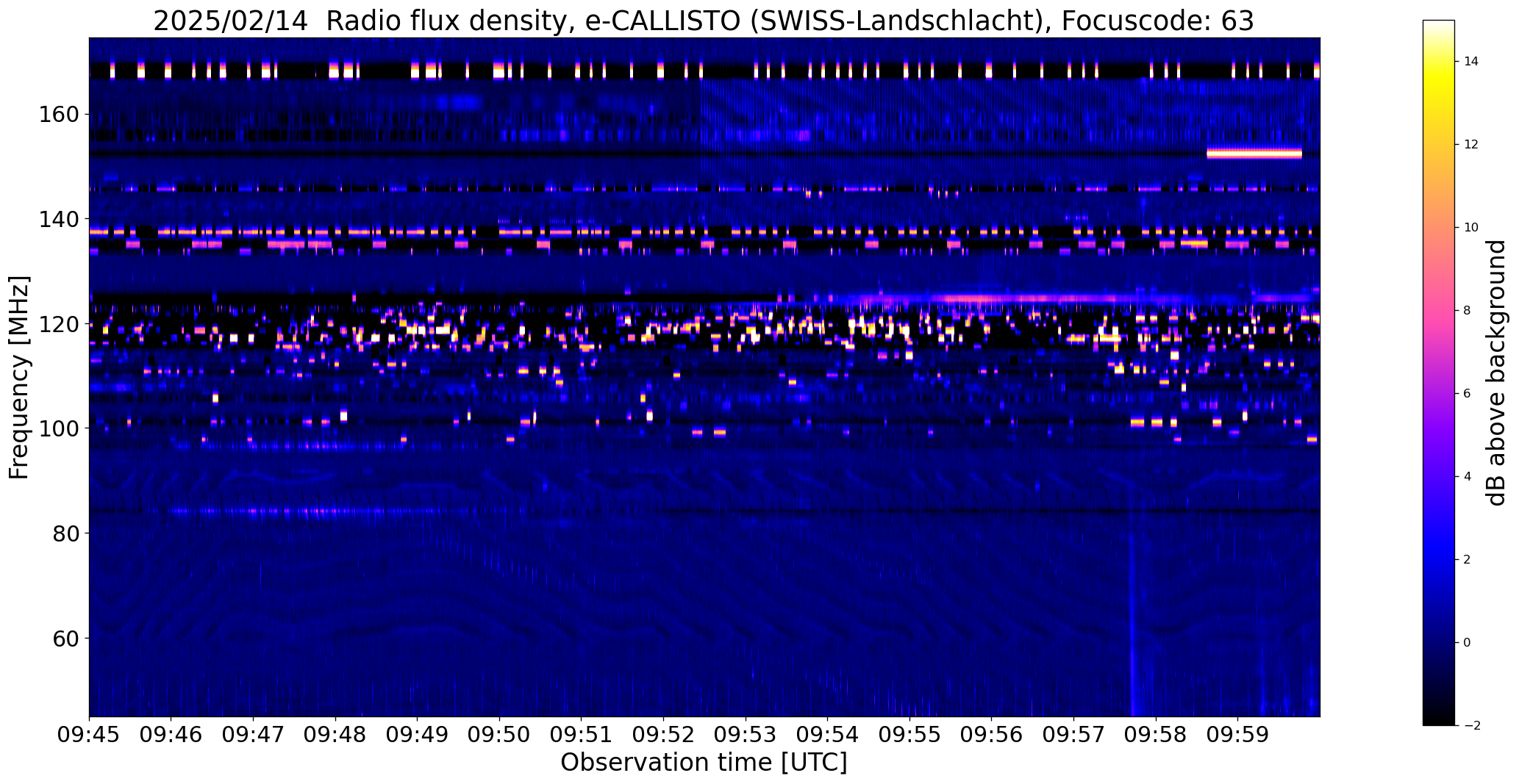Click the 09:59 time tick label
Viewport: 1519px width, 784px height.
click(1237, 734)
